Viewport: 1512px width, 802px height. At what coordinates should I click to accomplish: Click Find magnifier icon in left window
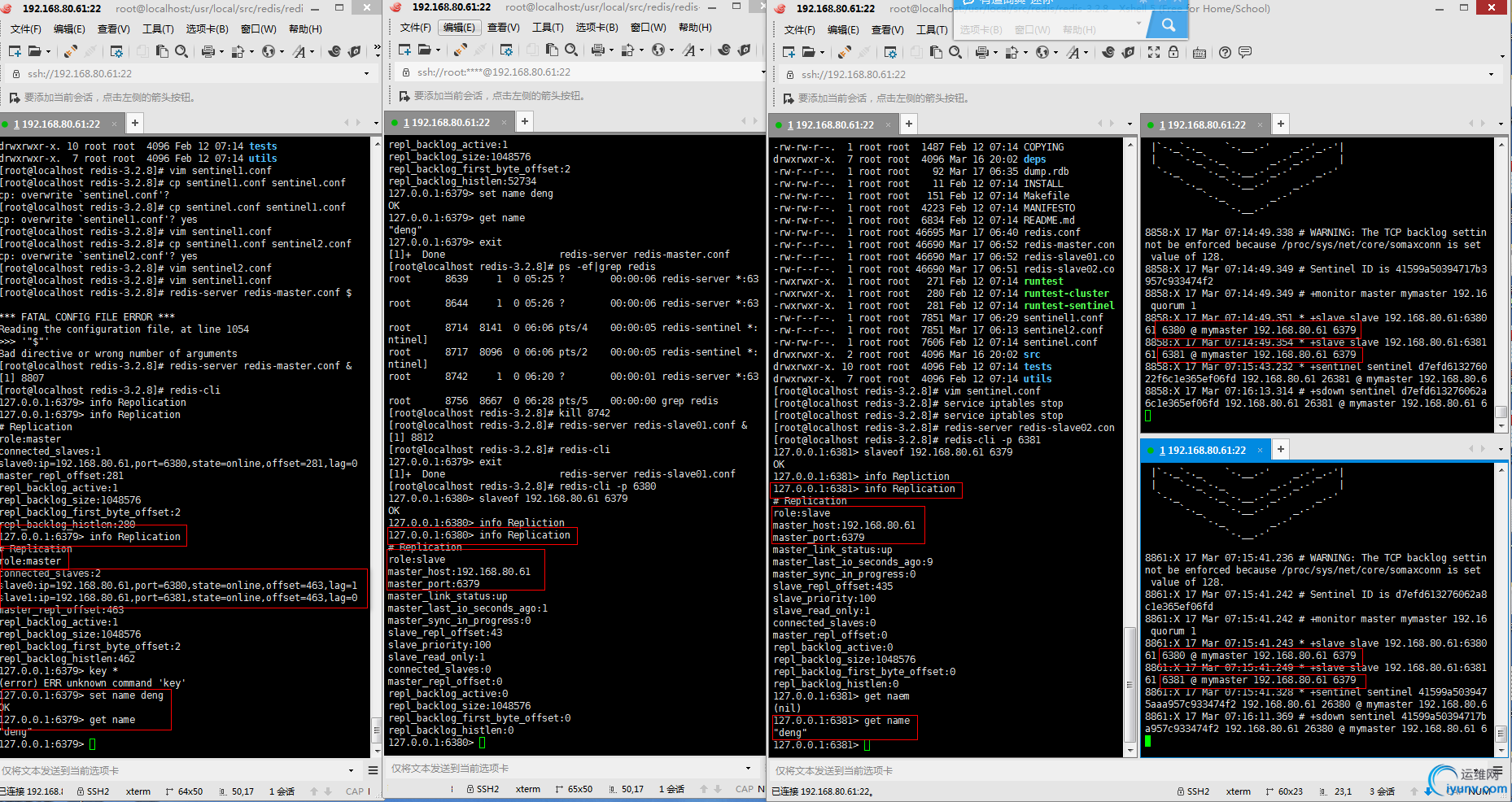pyautogui.click(x=181, y=51)
